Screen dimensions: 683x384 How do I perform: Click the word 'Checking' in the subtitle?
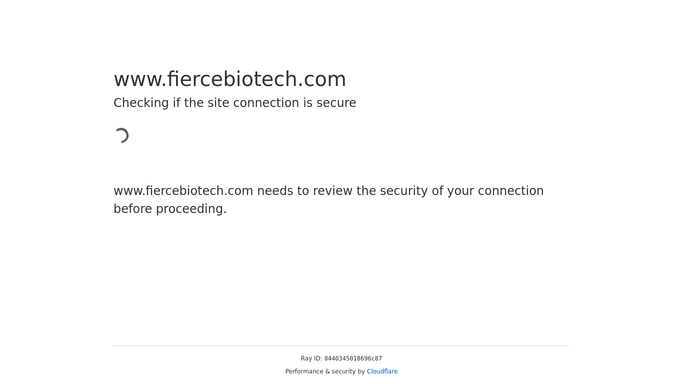click(141, 103)
